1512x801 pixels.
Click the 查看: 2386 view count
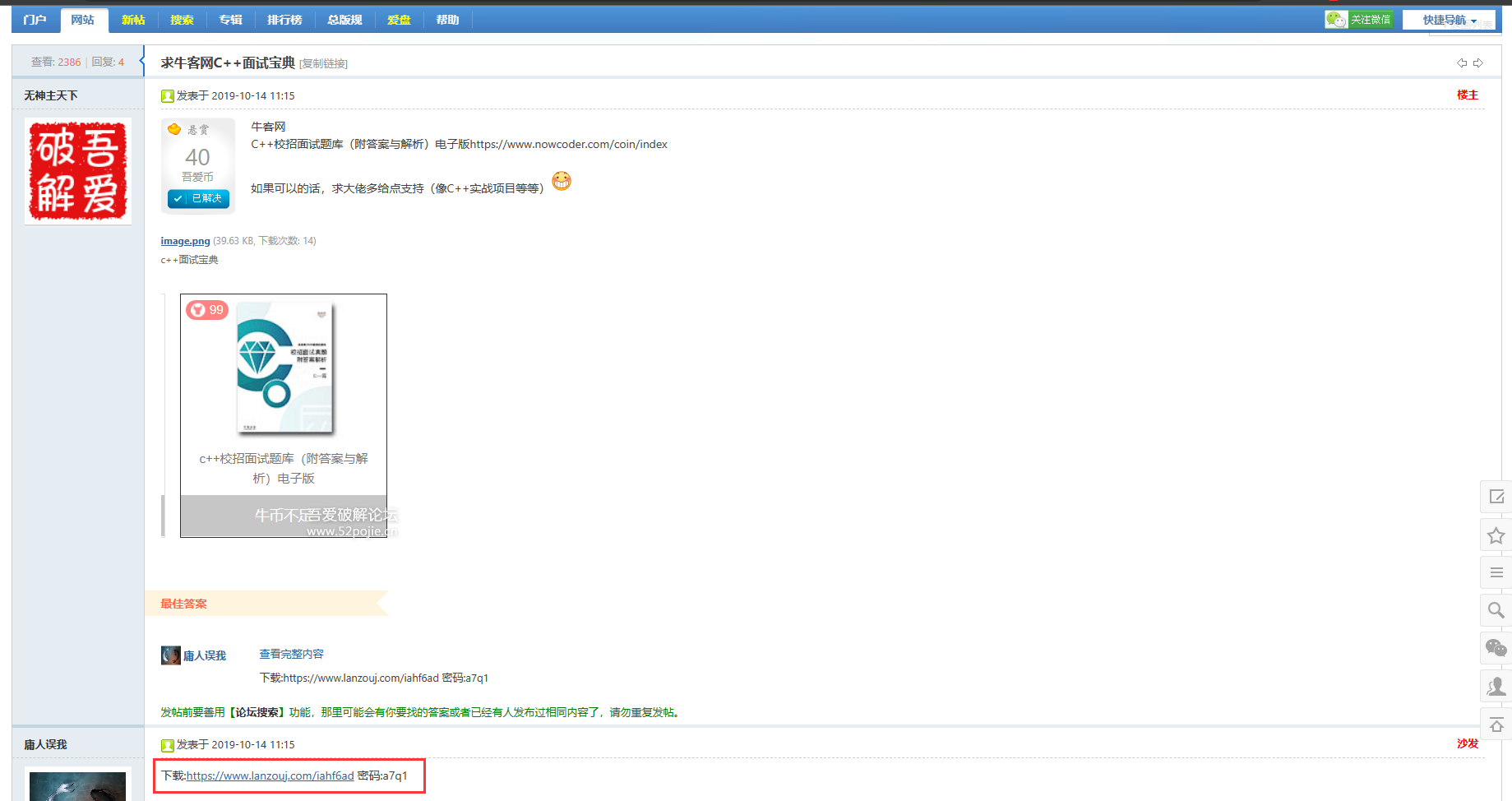[x=56, y=62]
